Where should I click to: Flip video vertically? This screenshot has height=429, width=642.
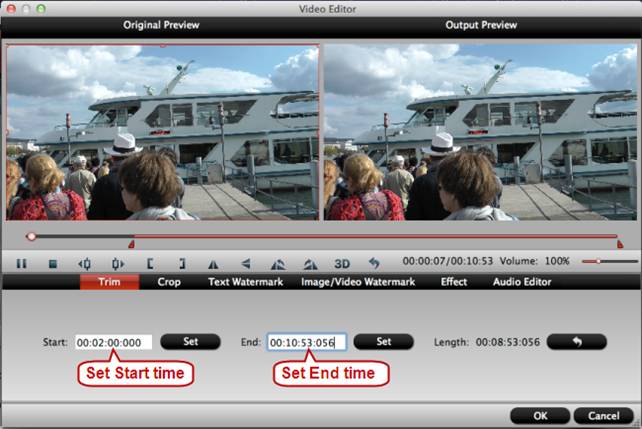[x=246, y=264]
